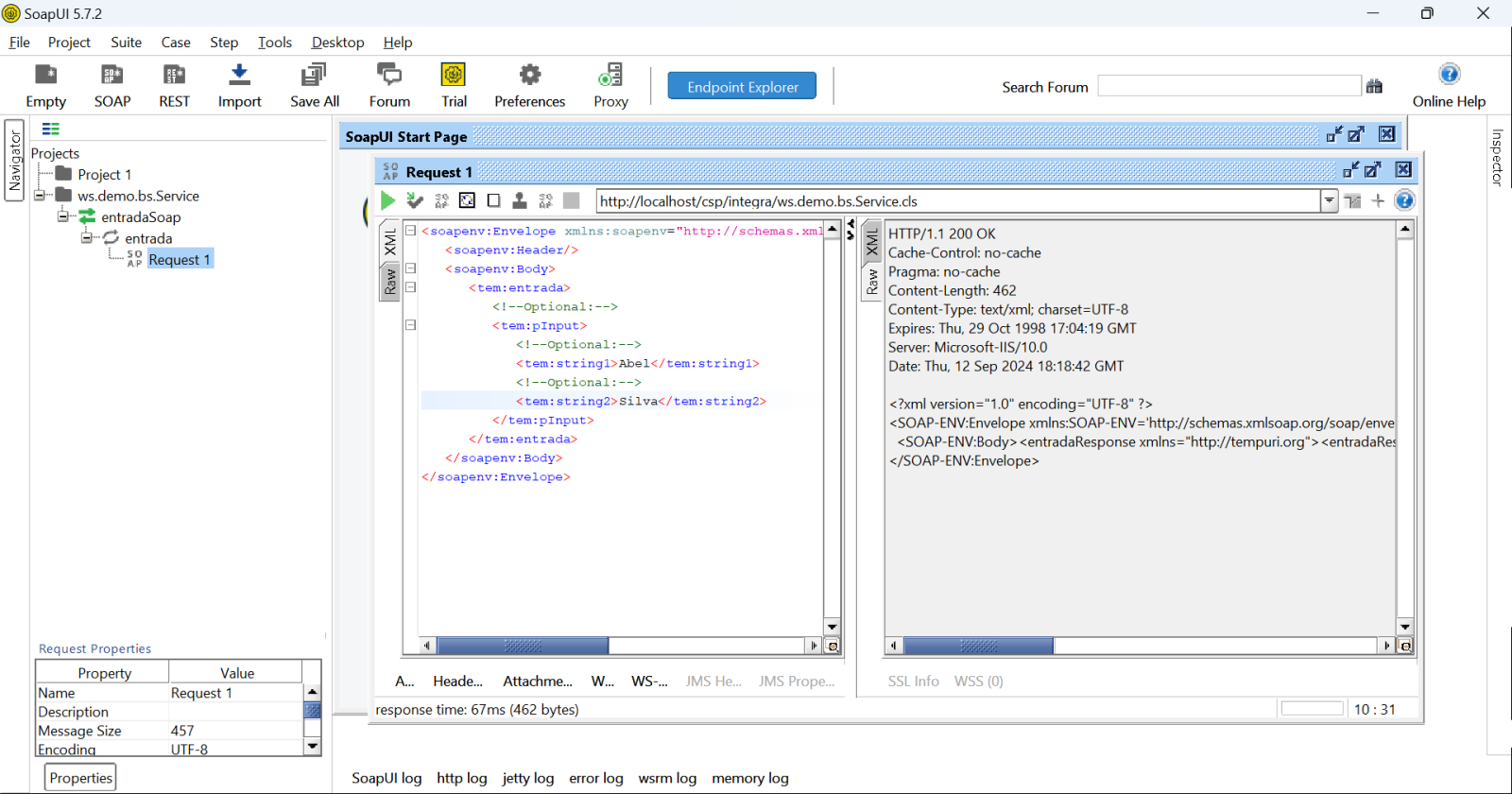The image size is (1512, 794).
Task: Collapse the soapenv:Body XML node
Action: coord(411,268)
